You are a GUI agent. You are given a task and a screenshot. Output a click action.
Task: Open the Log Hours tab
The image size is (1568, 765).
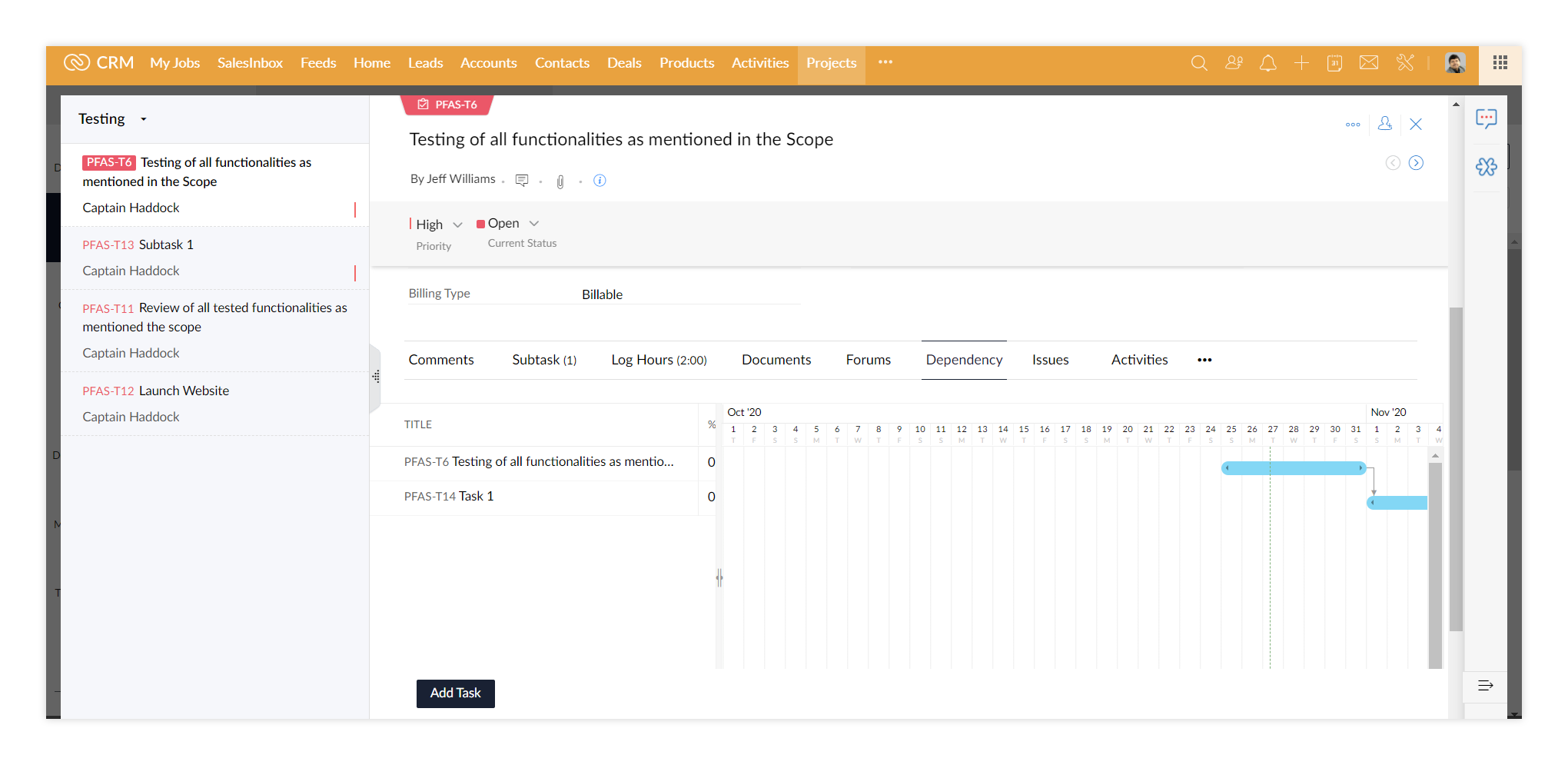[659, 360]
